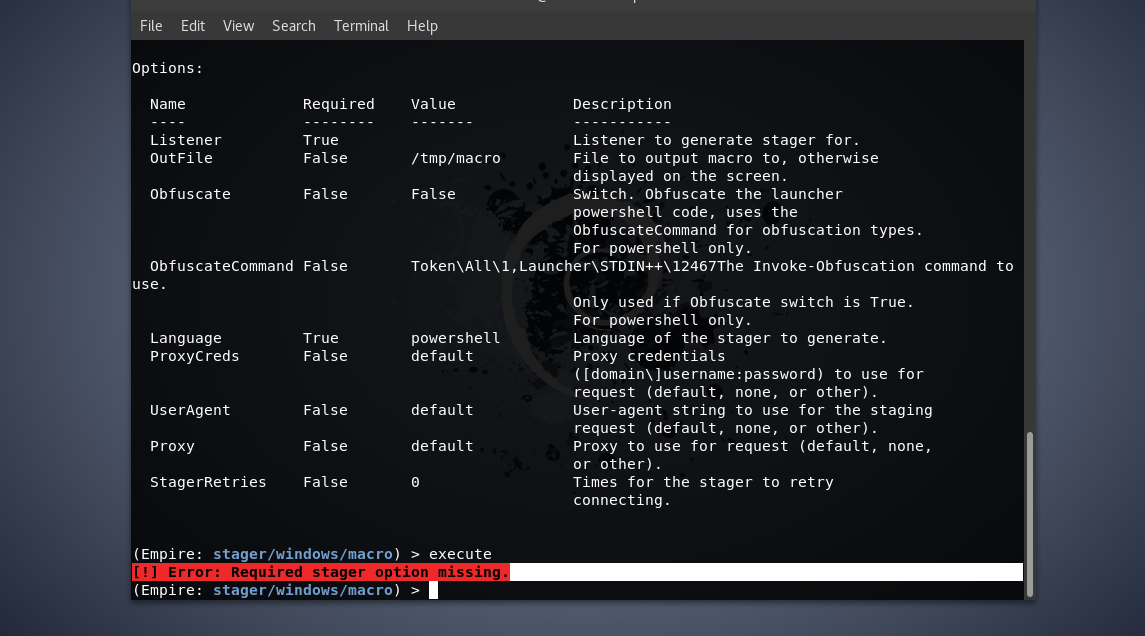This screenshot has width=1145, height=636.
Task: Open the Terminal menu
Action: (361, 26)
